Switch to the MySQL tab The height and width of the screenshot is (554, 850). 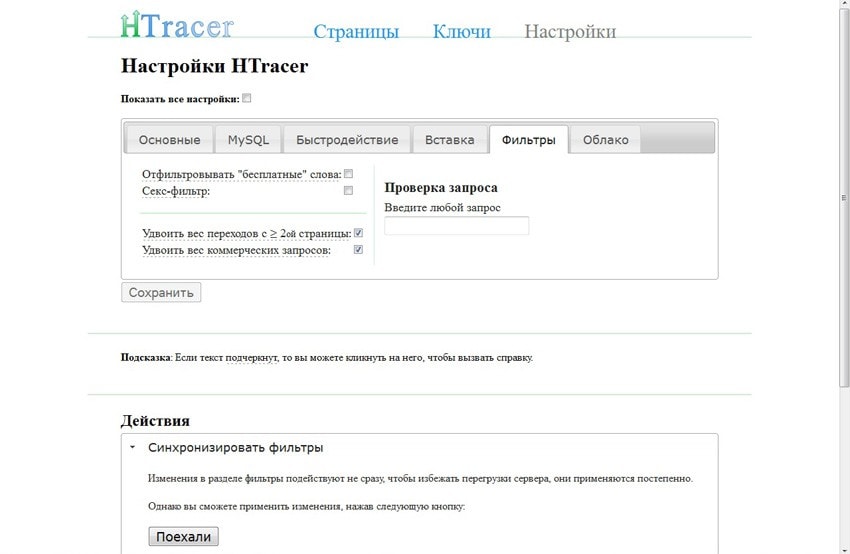click(248, 140)
